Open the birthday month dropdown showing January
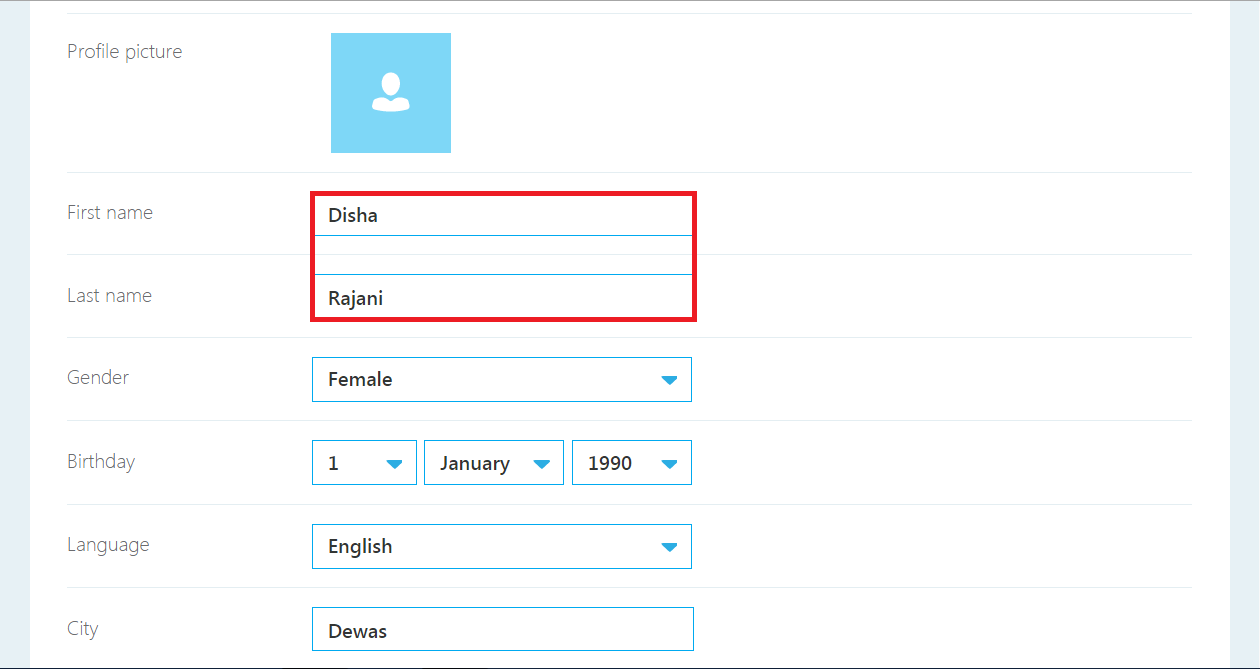 (494, 463)
